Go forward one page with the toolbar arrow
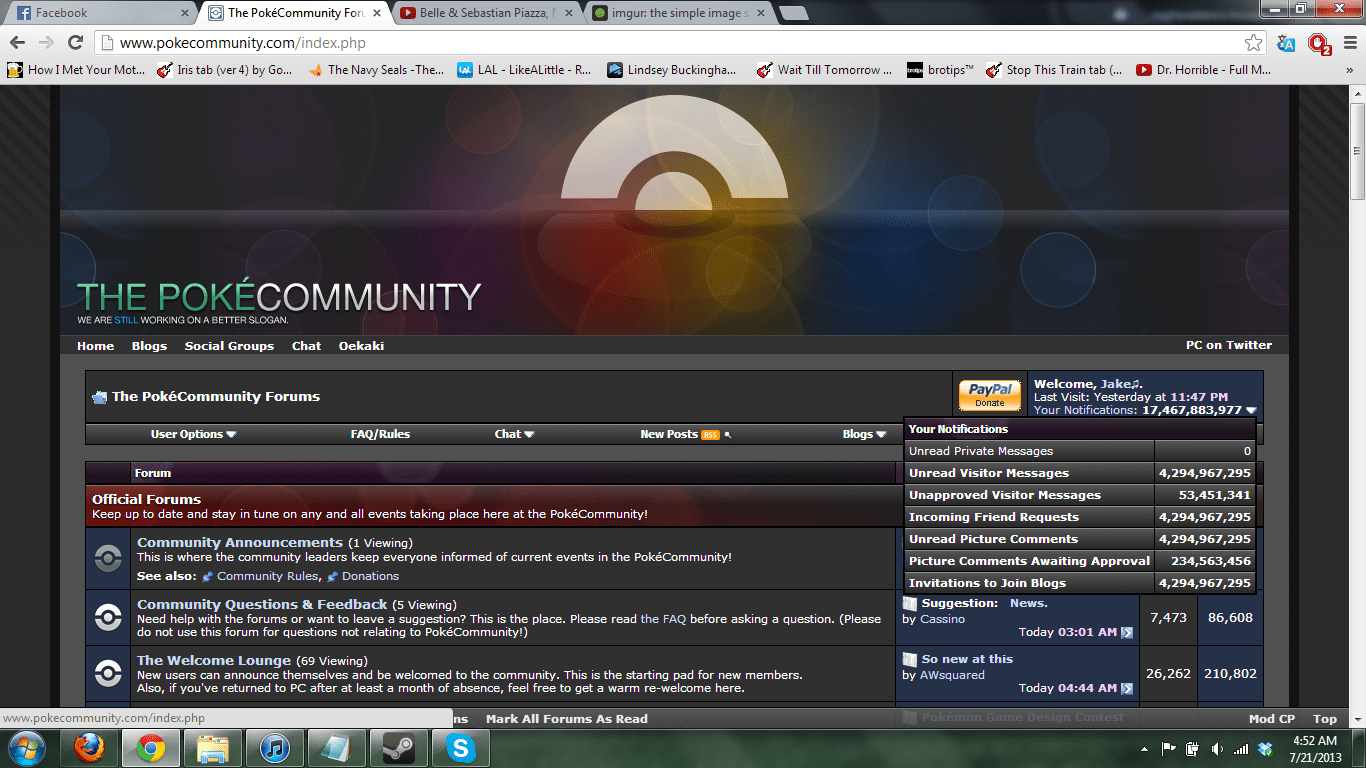Screen dimensions: 1366x768 [46, 43]
